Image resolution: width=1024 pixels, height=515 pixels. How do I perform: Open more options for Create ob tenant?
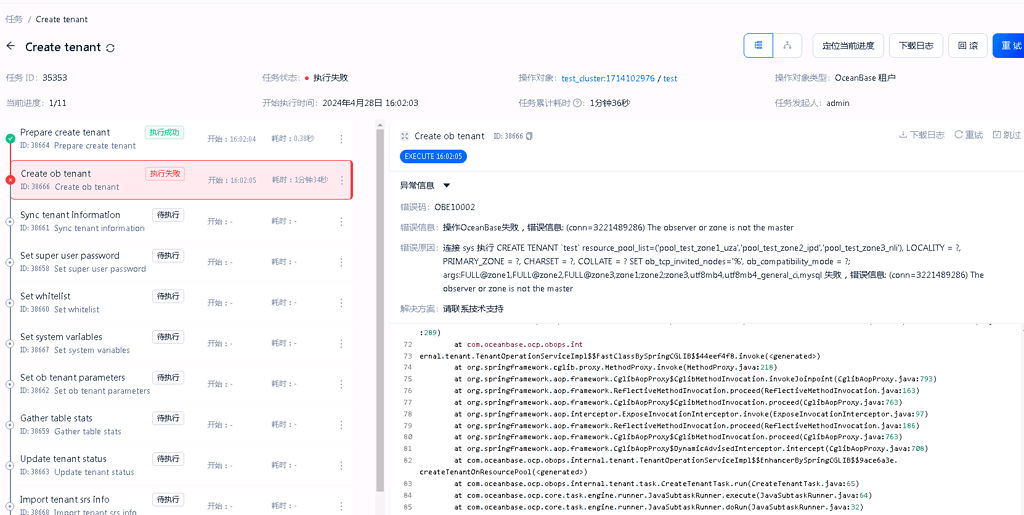click(x=342, y=180)
